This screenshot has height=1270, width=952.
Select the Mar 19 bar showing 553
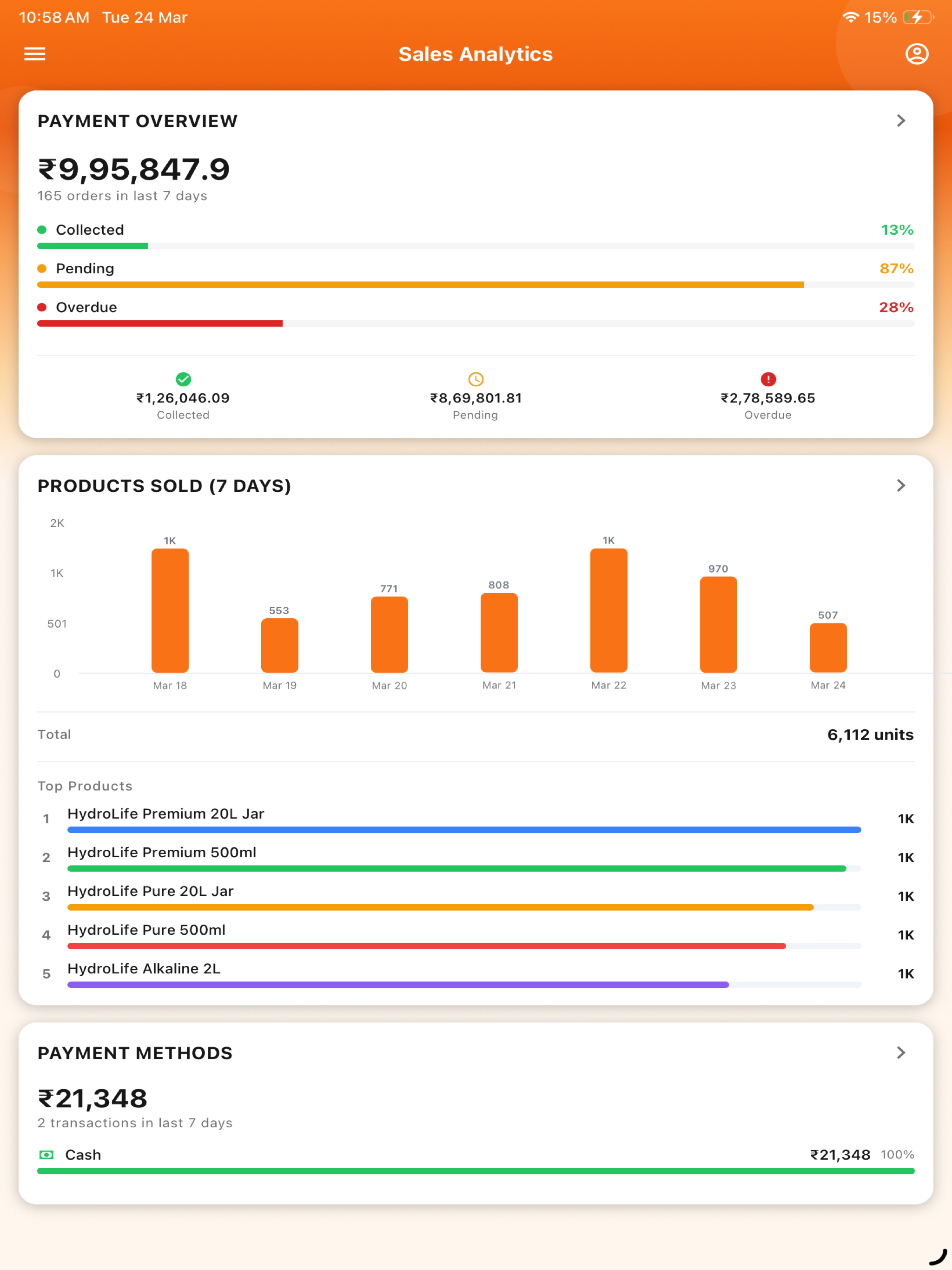click(280, 645)
